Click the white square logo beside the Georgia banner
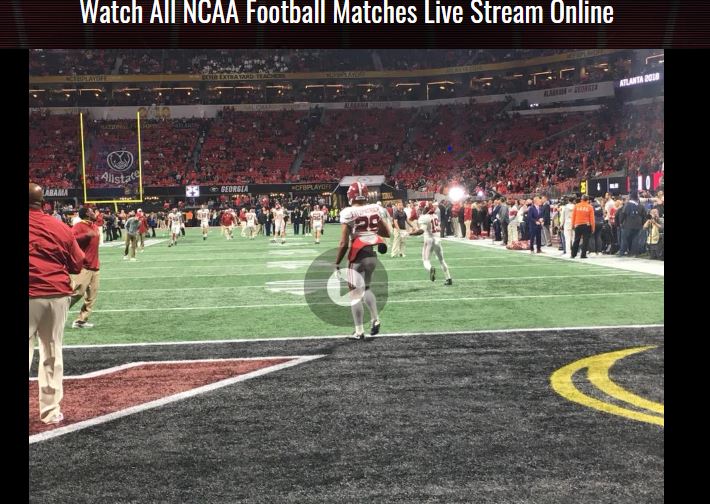 coord(192,191)
